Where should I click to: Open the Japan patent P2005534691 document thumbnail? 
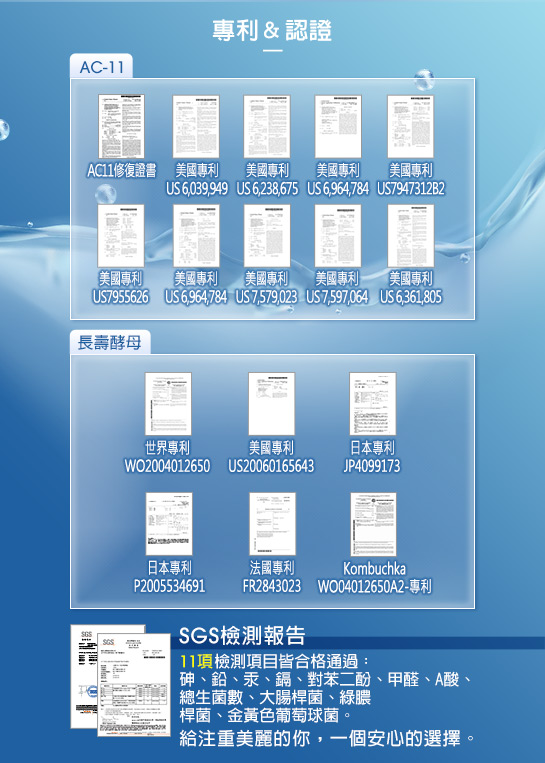click(x=169, y=524)
